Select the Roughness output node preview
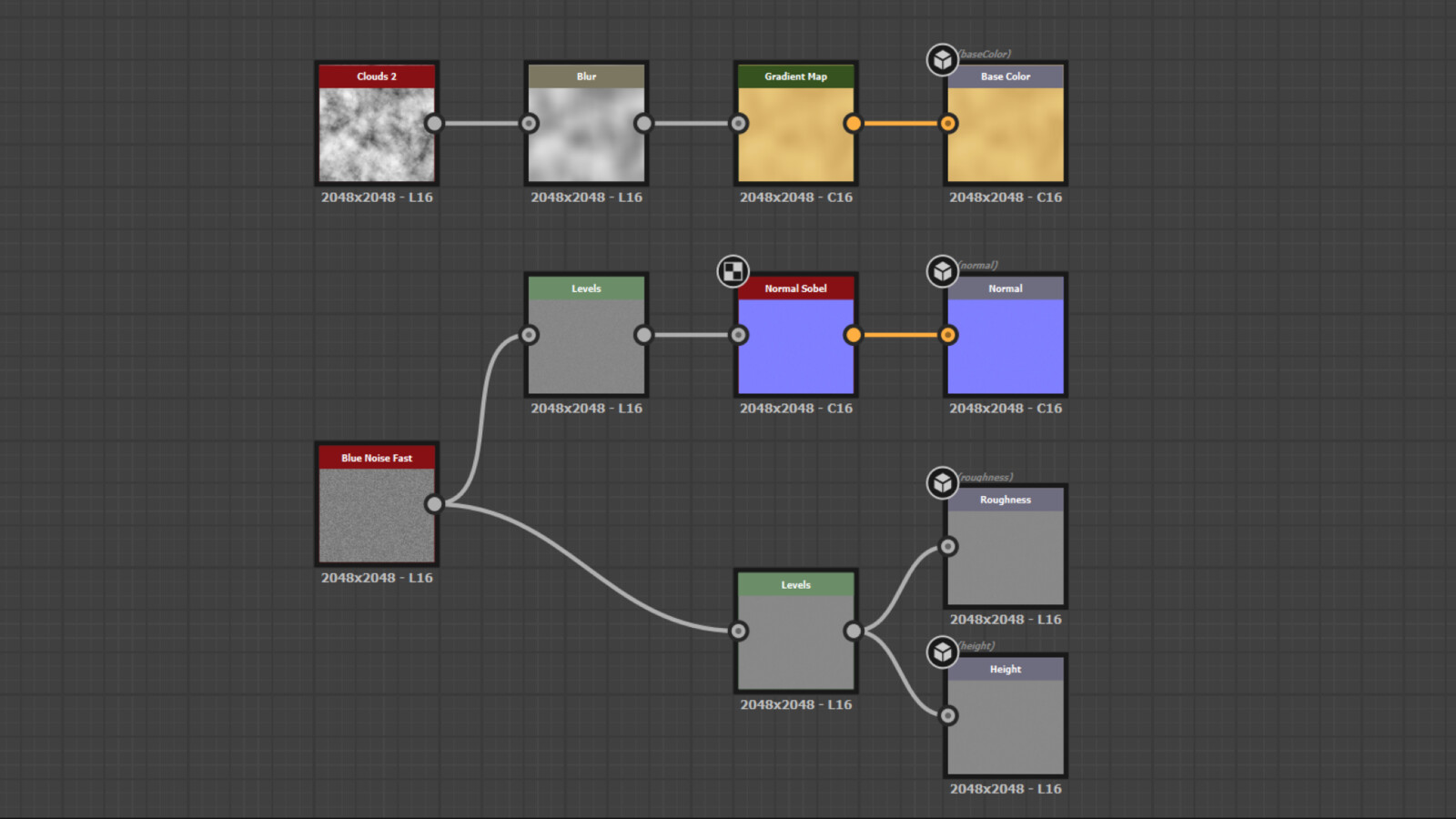Image resolution: width=1456 pixels, height=819 pixels. coord(1006,557)
